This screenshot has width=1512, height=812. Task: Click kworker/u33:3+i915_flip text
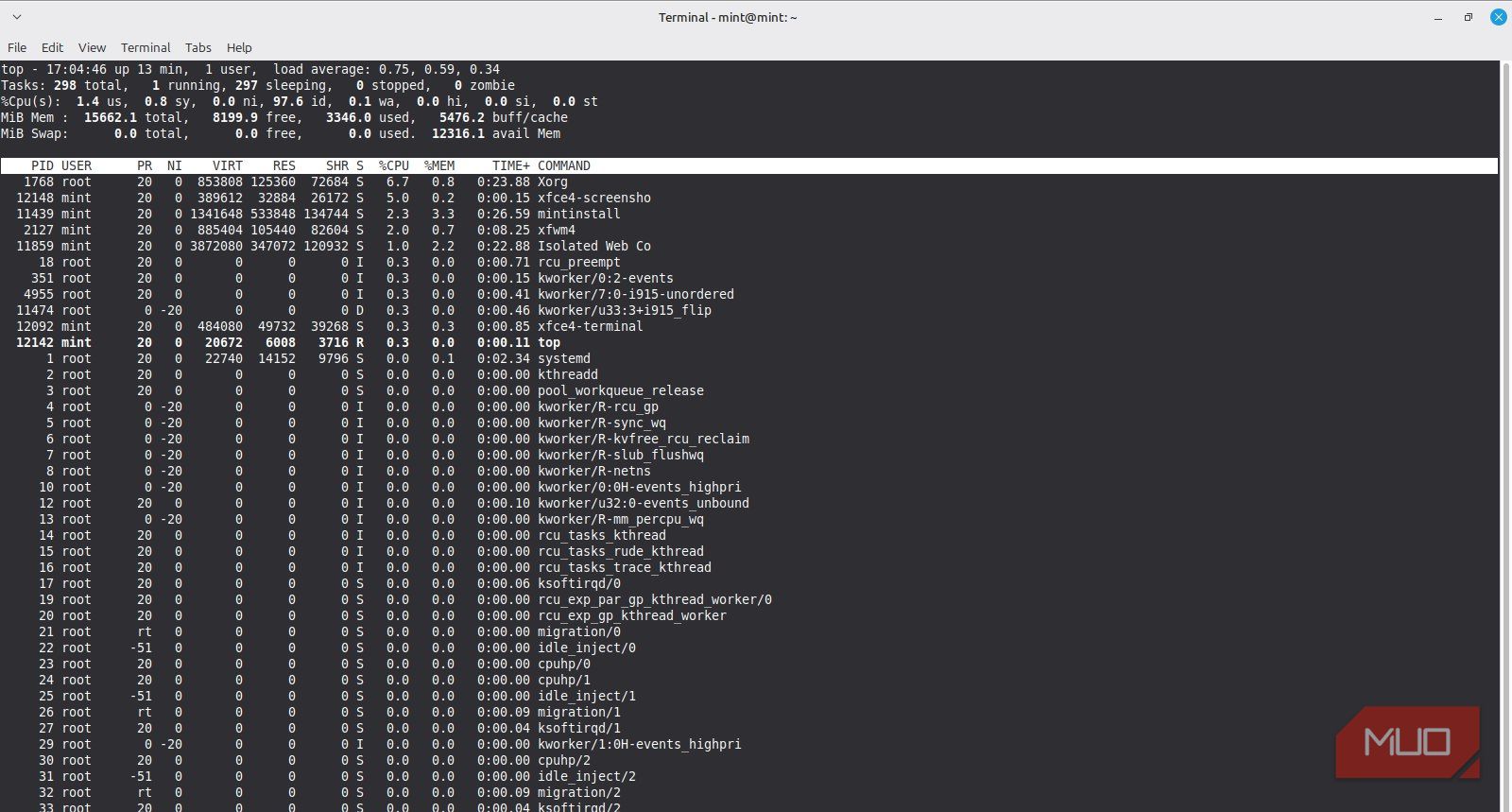[x=625, y=310]
